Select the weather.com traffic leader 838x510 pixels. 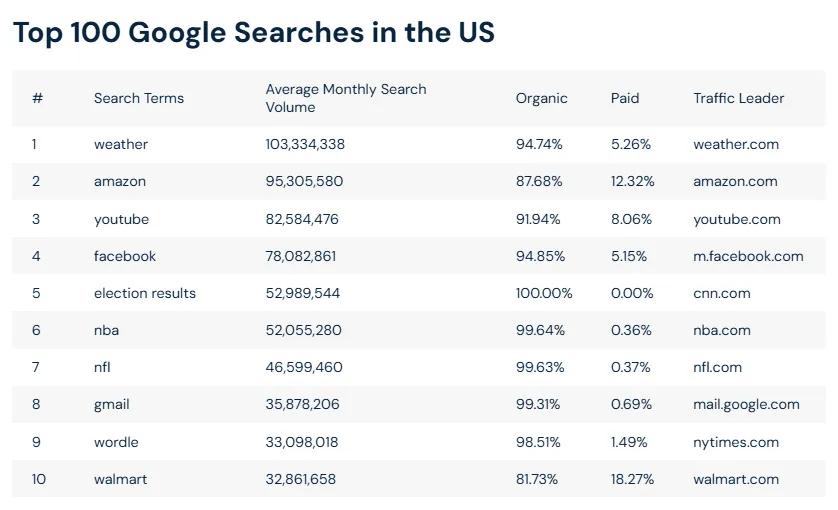pyautogui.click(x=735, y=144)
